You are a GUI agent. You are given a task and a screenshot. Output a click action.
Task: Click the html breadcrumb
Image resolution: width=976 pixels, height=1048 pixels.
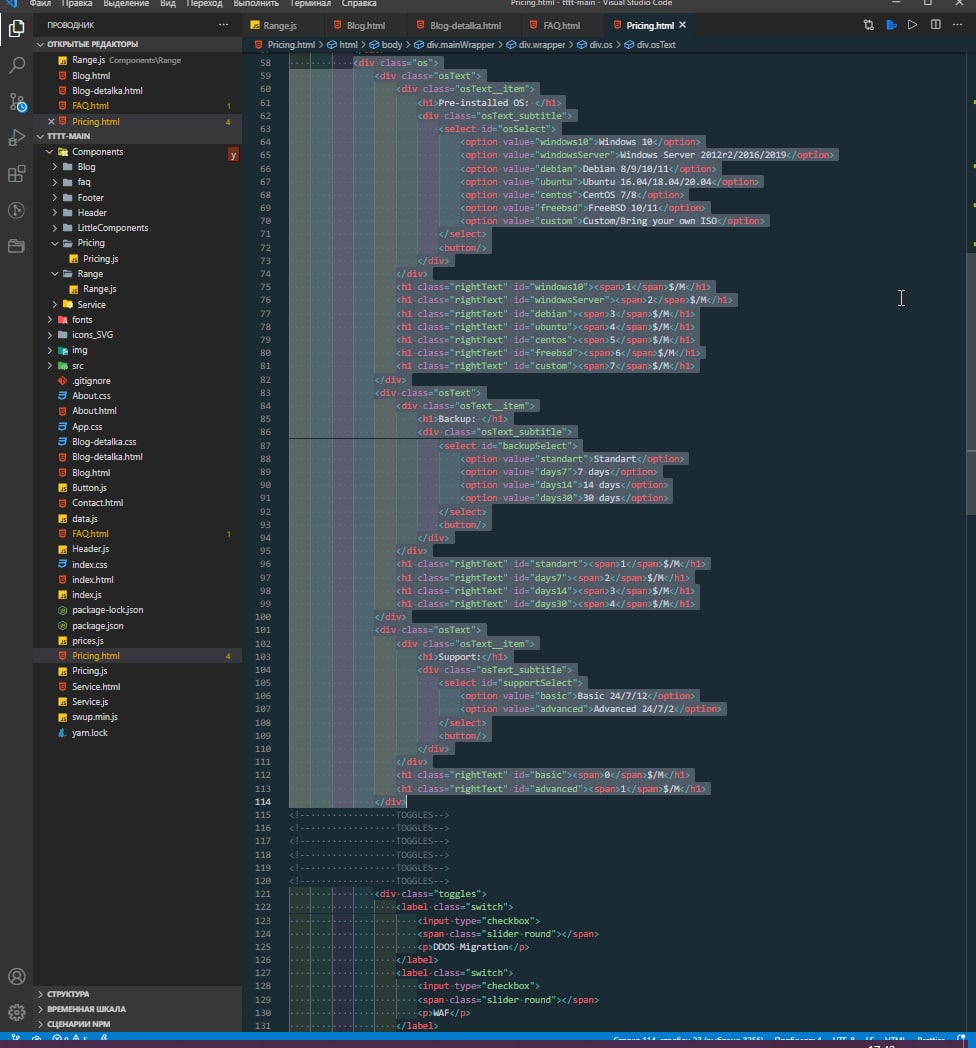tap(348, 45)
